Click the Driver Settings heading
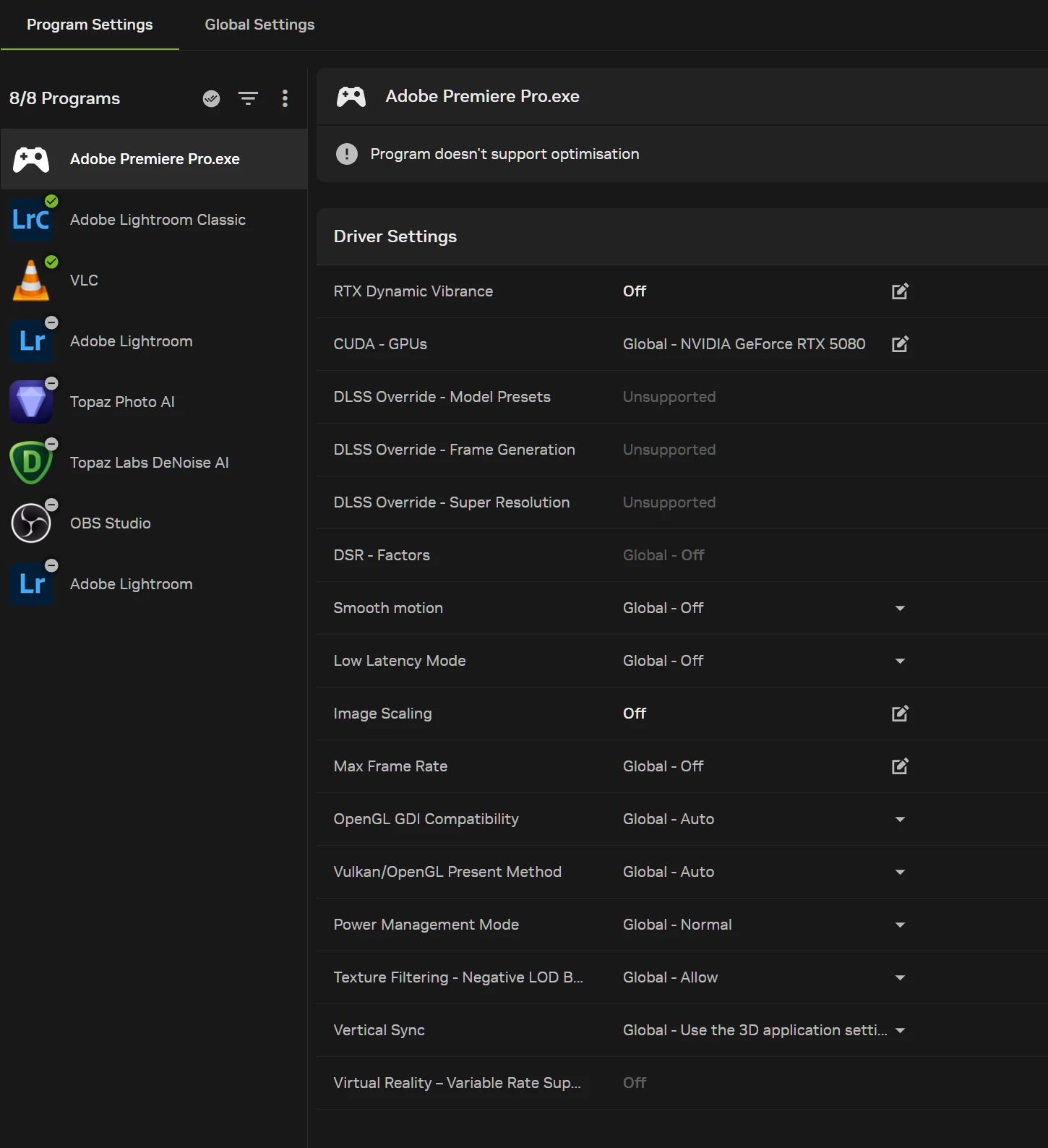1048x1148 pixels. pyautogui.click(x=395, y=236)
